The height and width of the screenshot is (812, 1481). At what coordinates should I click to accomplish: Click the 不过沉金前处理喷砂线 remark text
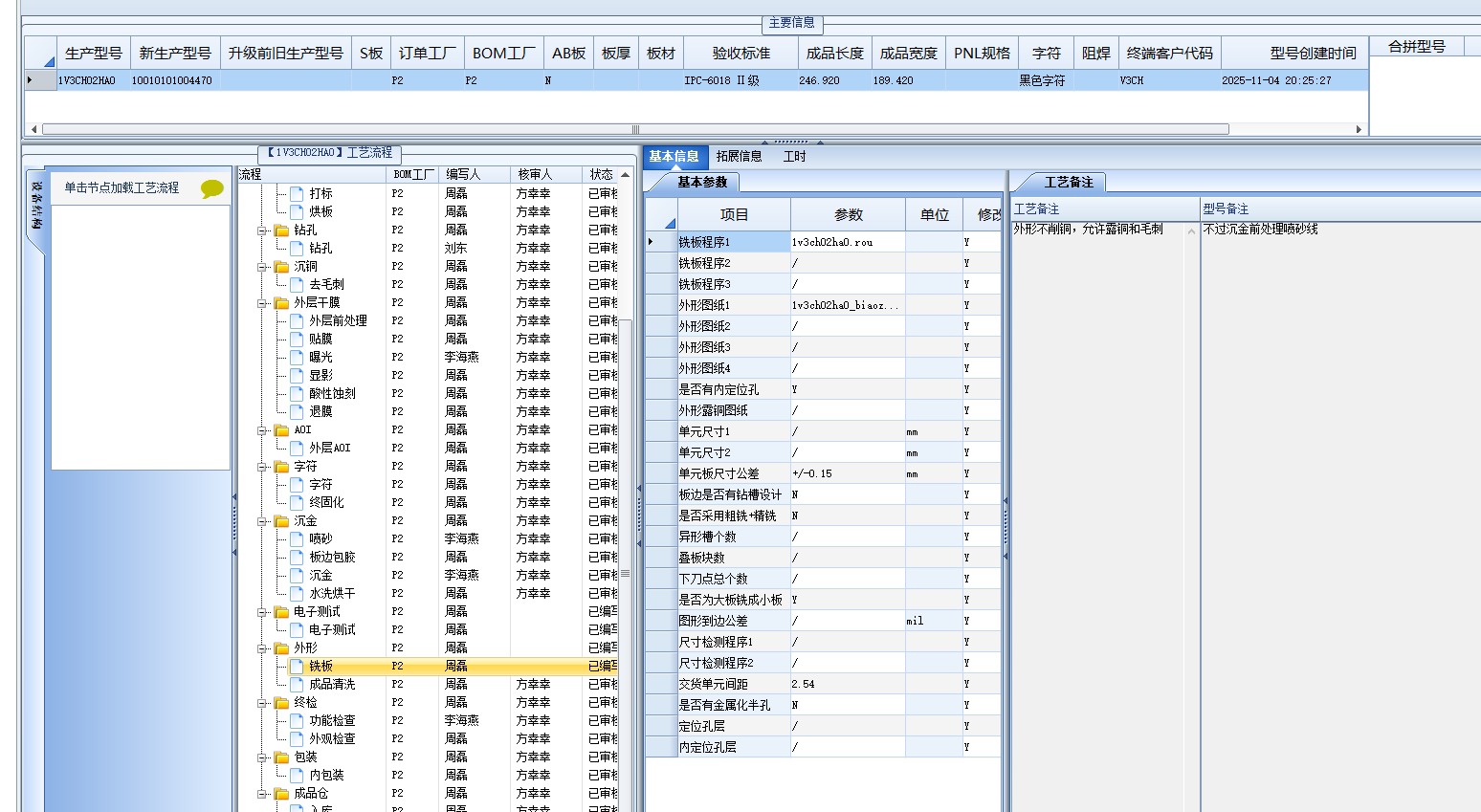tap(1260, 230)
